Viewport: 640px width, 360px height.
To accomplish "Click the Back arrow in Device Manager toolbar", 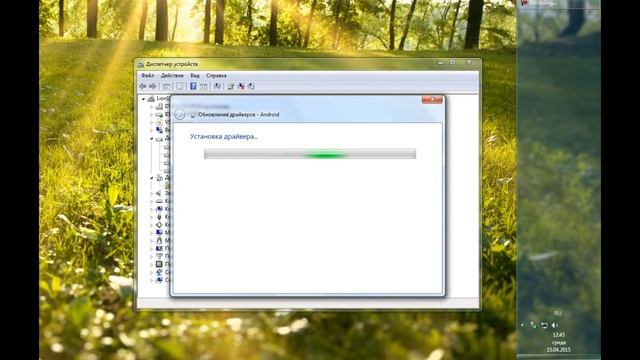I will click(142, 86).
